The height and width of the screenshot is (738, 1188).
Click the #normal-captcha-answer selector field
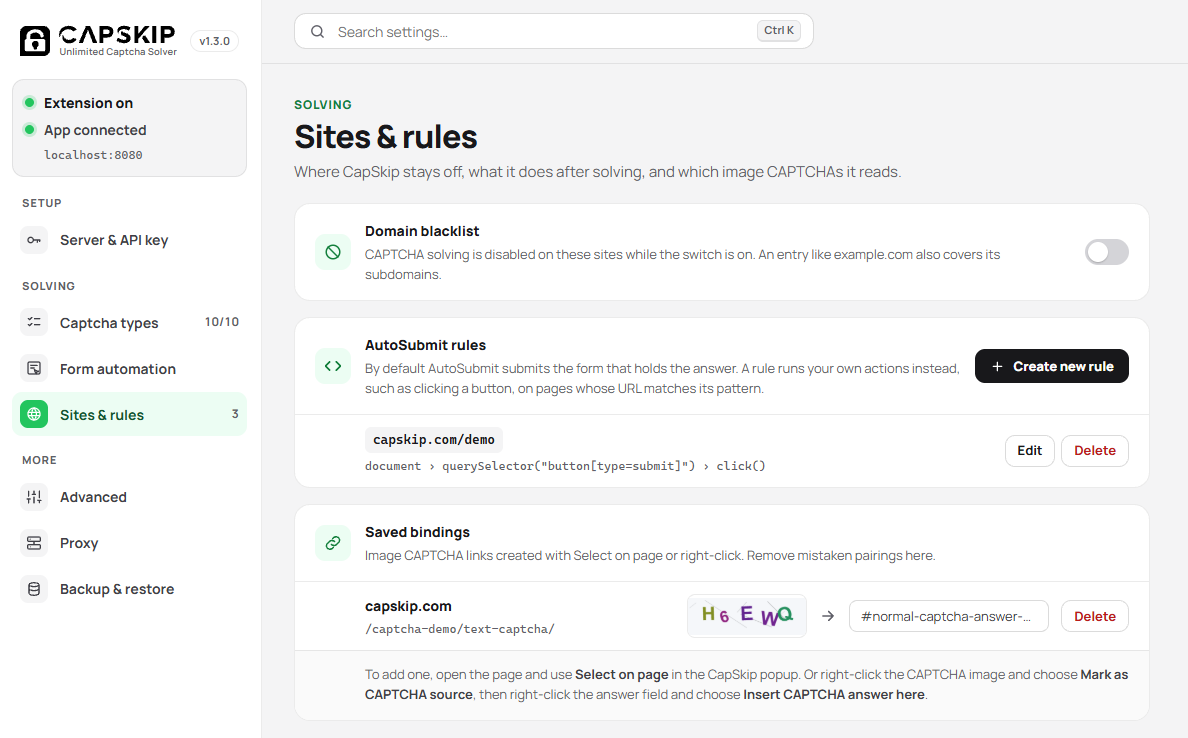pos(949,616)
